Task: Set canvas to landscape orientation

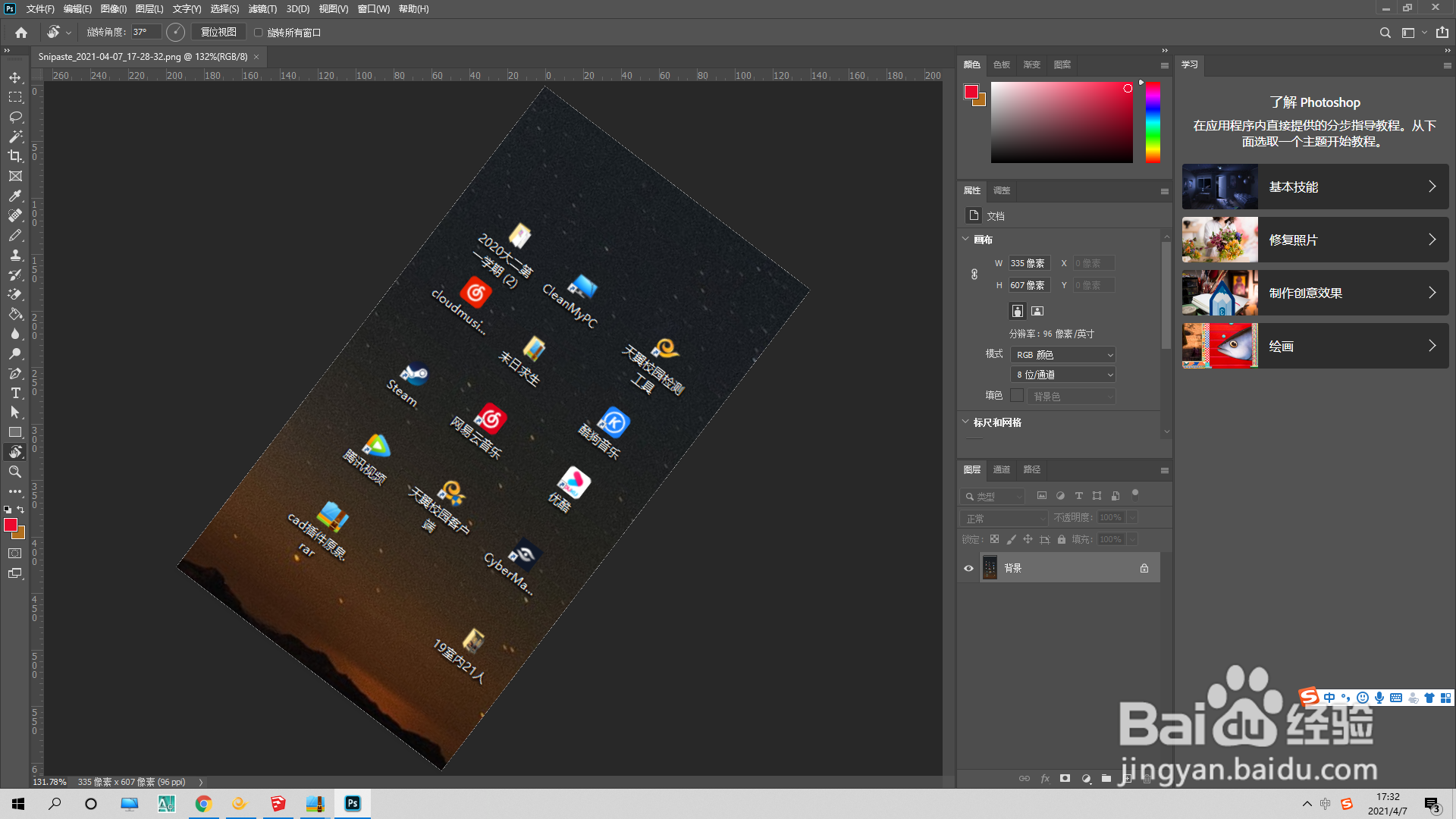Action: coord(1037,311)
